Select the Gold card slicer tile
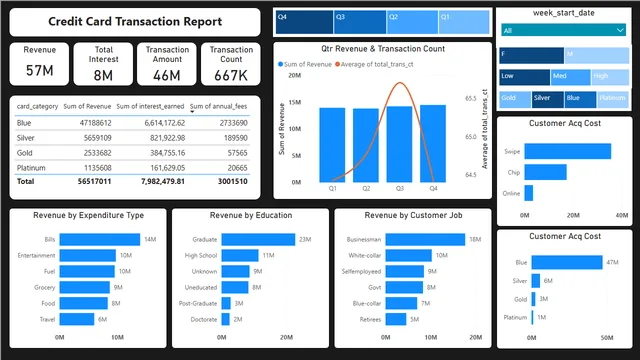The width and height of the screenshot is (640, 360). (515, 100)
